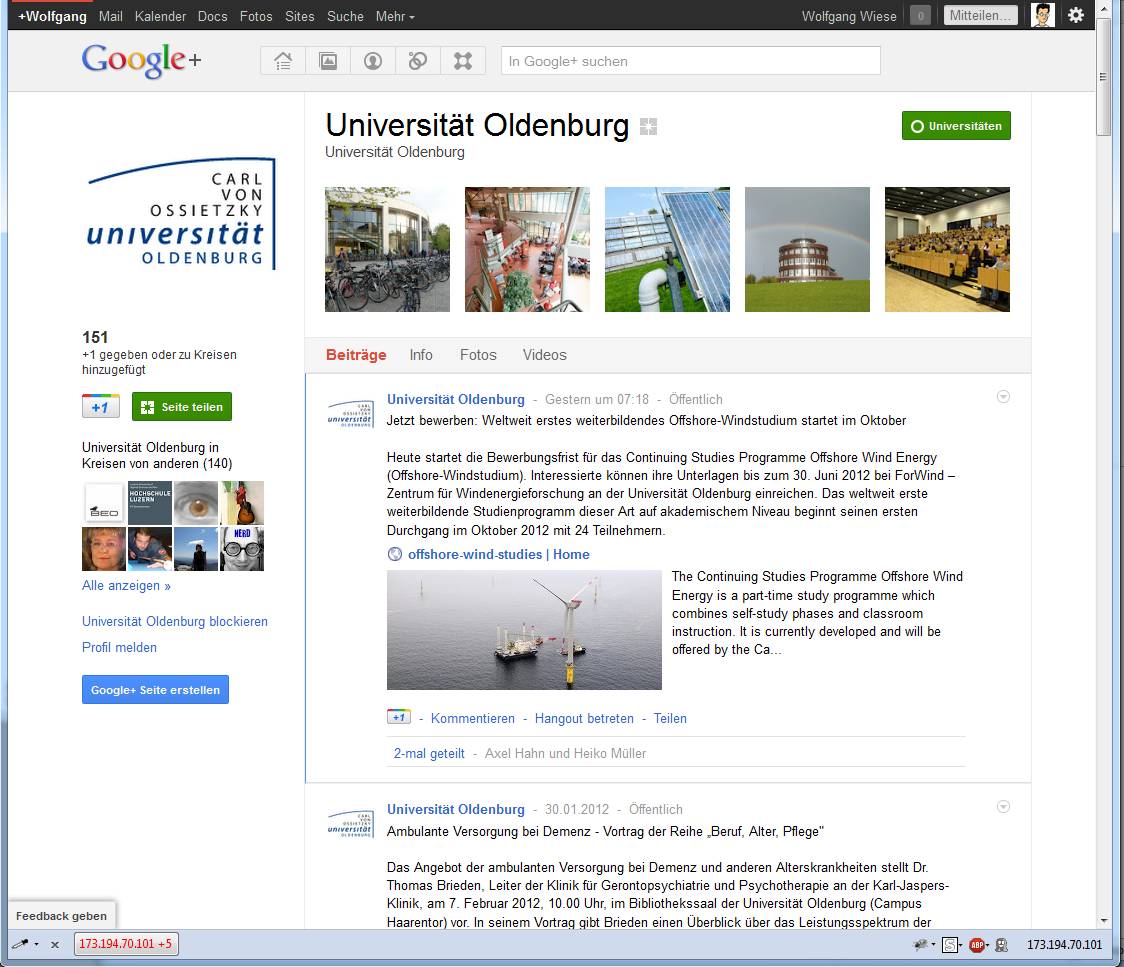Screen dimensions: 1124x967
Task: Open Sites in the top navigation bar
Action: pyautogui.click(x=300, y=16)
